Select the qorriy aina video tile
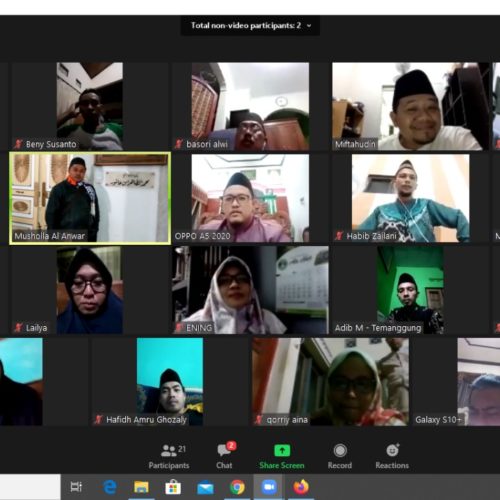The height and width of the screenshot is (500, 500). click(x=331, y=382)
